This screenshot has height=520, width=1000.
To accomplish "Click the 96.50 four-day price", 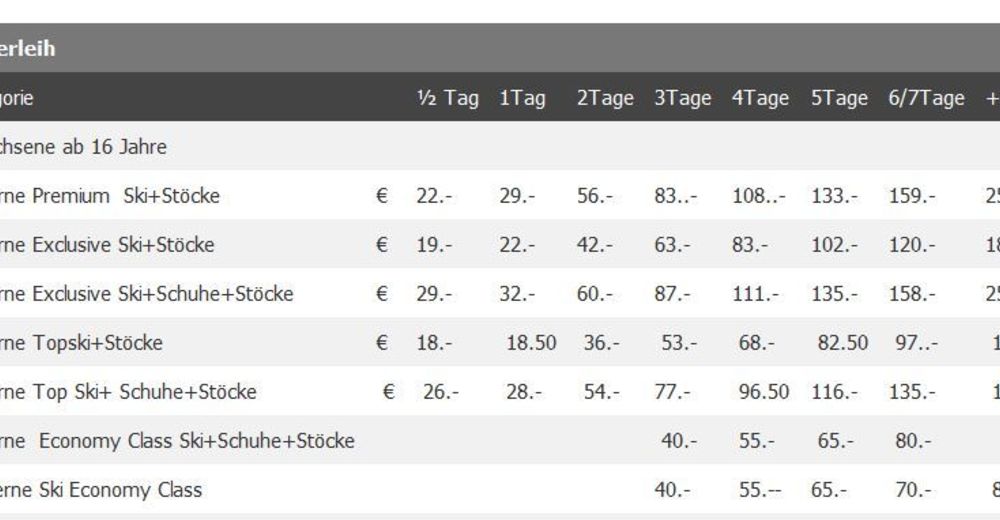I will point(763,392).
